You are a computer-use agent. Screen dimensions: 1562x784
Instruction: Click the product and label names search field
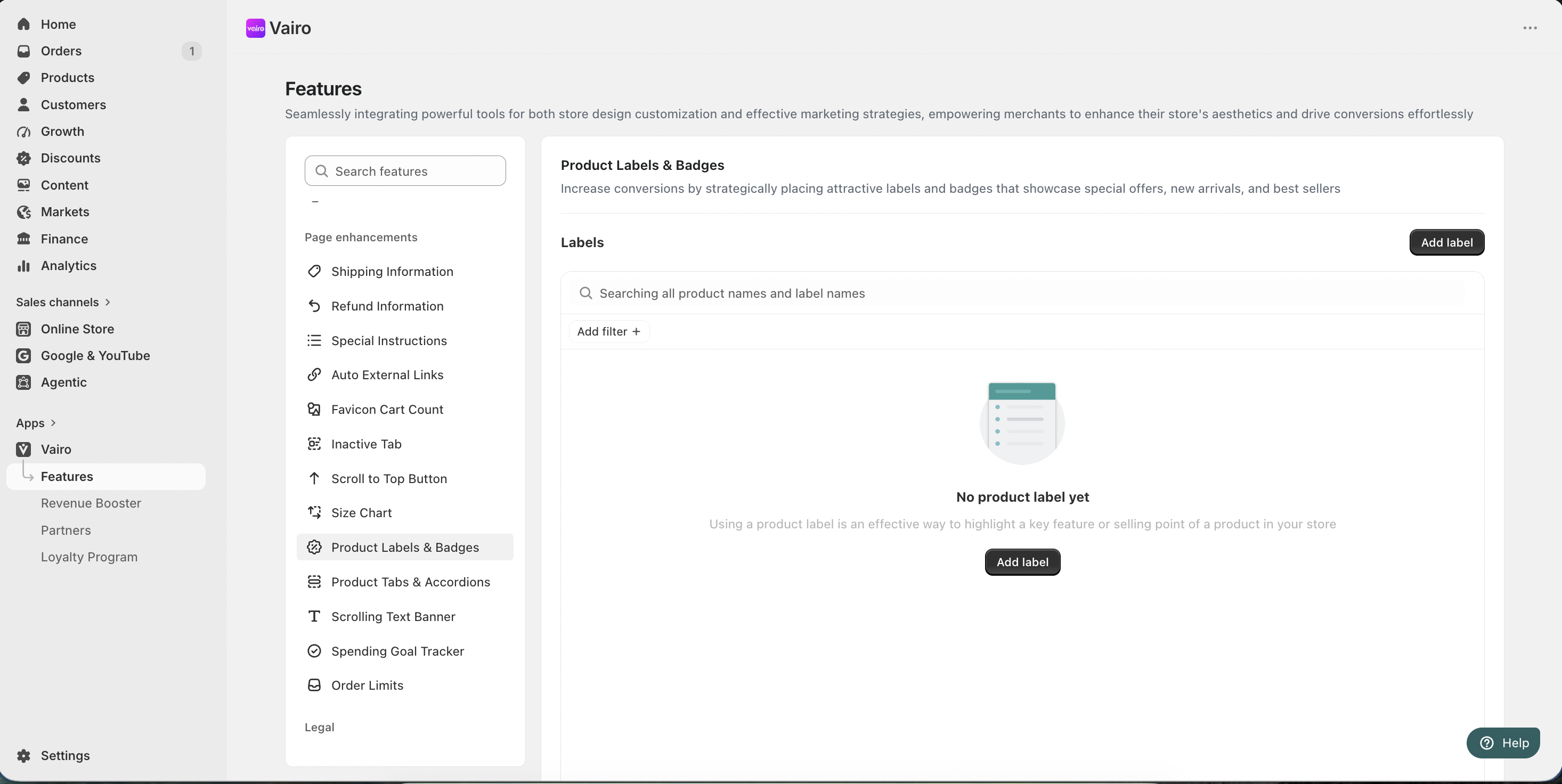coord(1022,293)
